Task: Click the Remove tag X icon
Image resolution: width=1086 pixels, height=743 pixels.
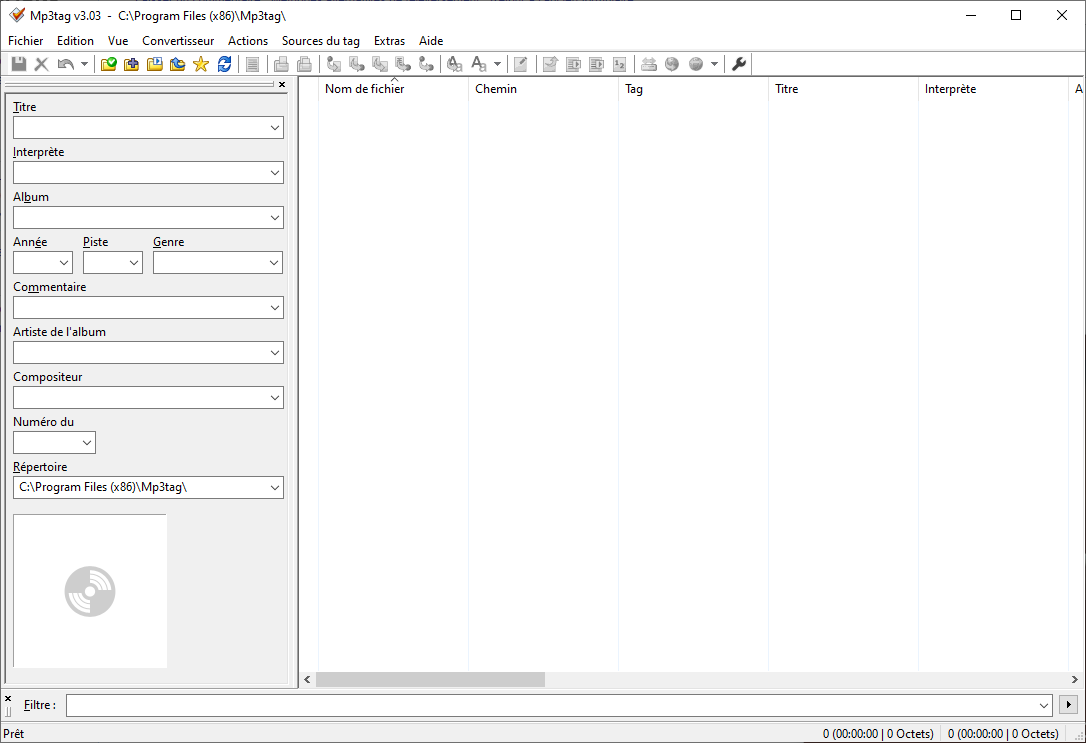Action: click(42, 64)
